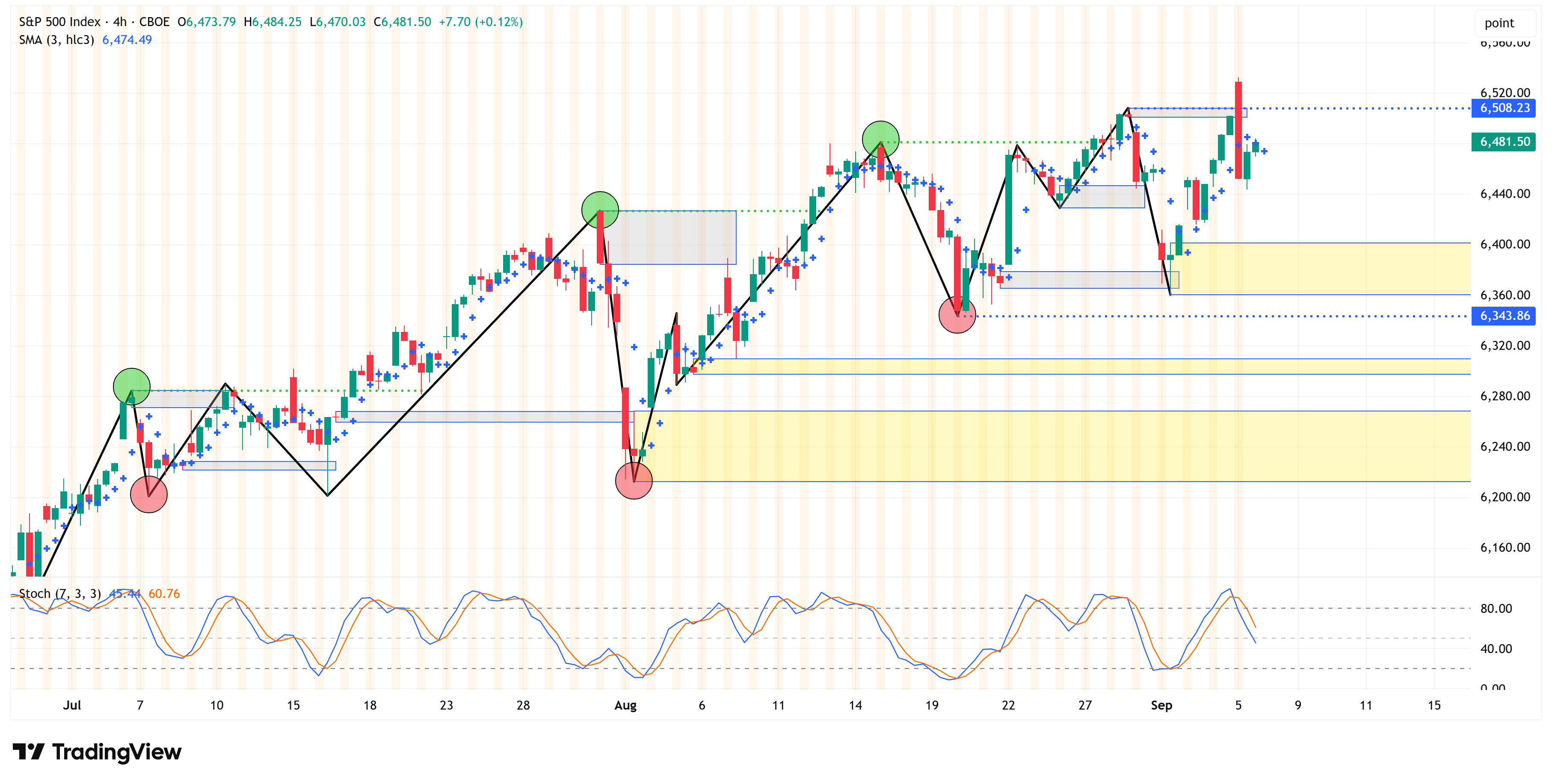Click the SMA (3, hlc3) indicator legend
1552x784 pixels.
[56, 40]
